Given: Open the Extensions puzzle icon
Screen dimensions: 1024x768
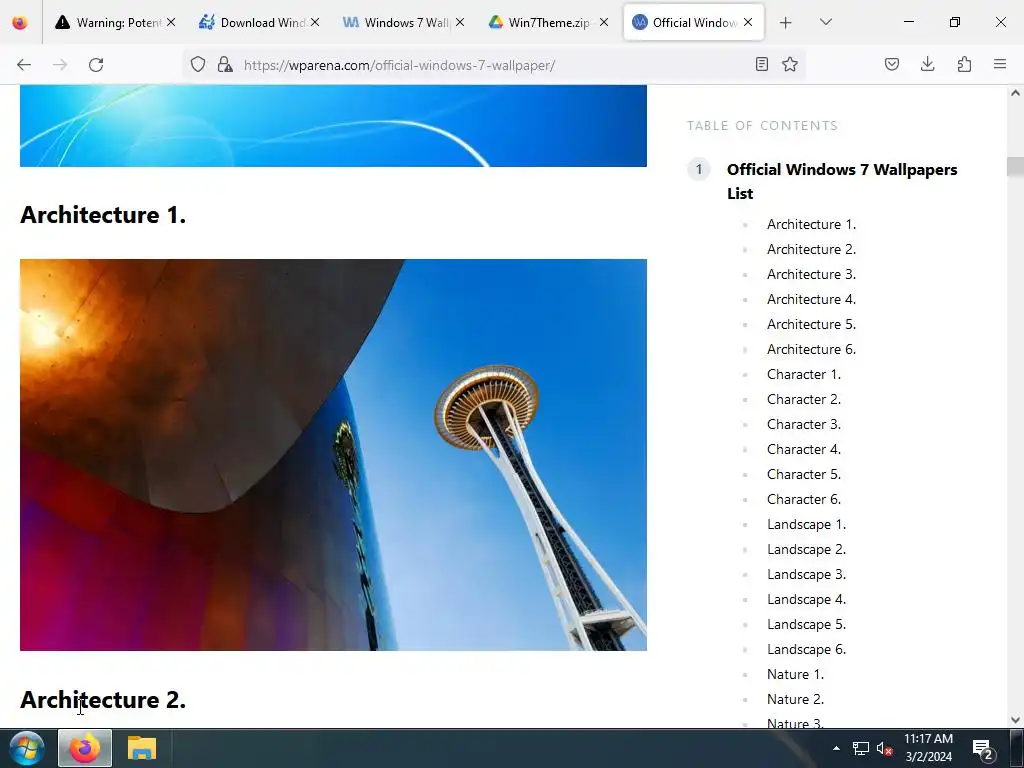Looking at the screenshot, I should 964,64.
